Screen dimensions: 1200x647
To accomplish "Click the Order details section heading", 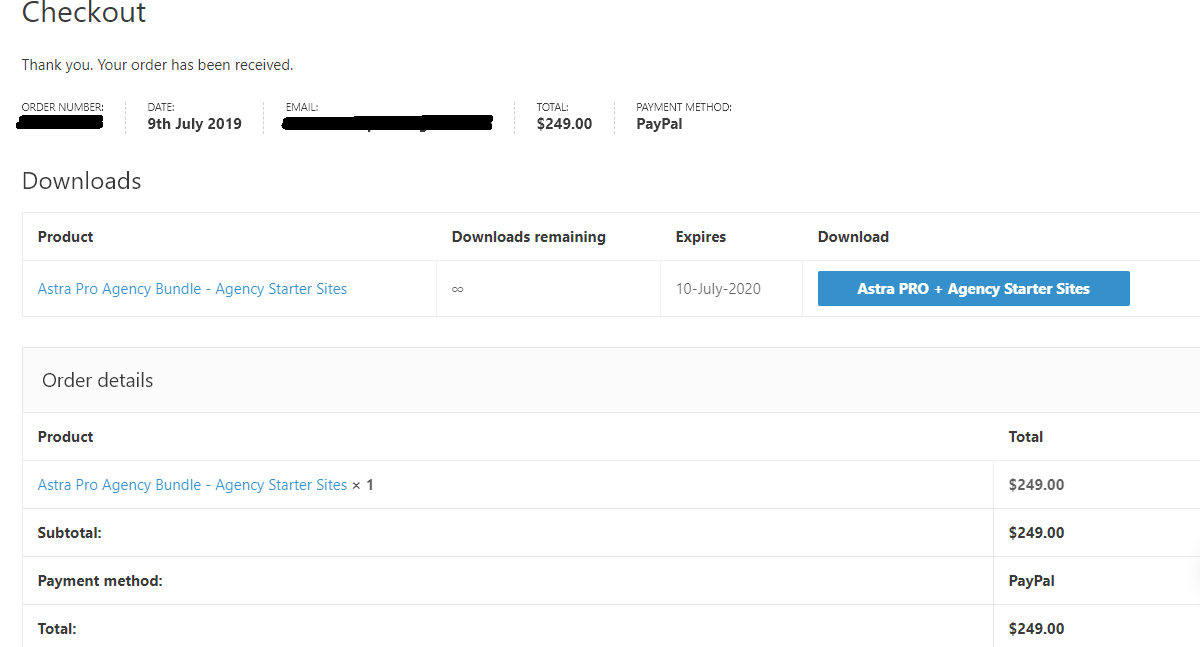I will 97,381.
